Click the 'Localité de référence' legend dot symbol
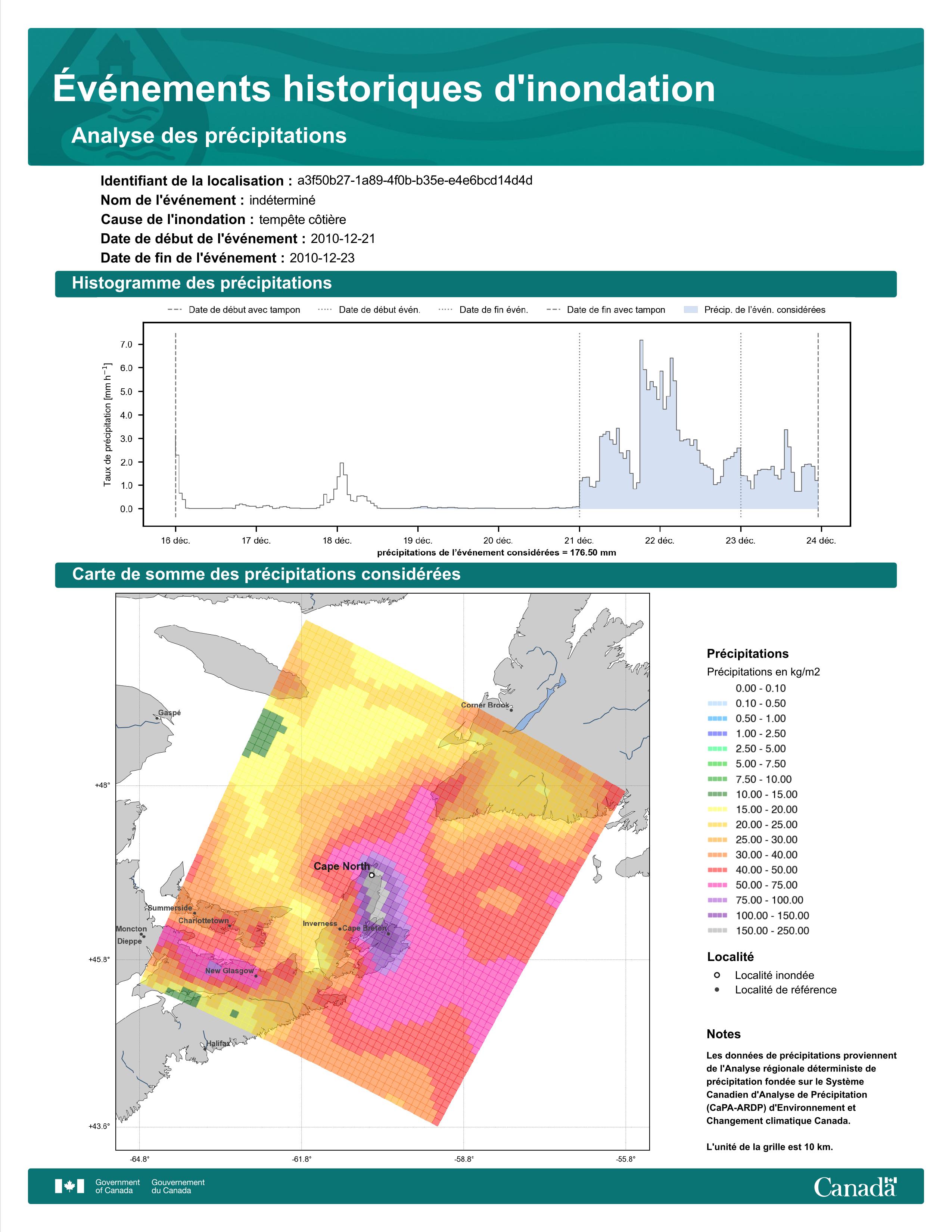This screenshot has width=952, height=1232. (717, 989)
